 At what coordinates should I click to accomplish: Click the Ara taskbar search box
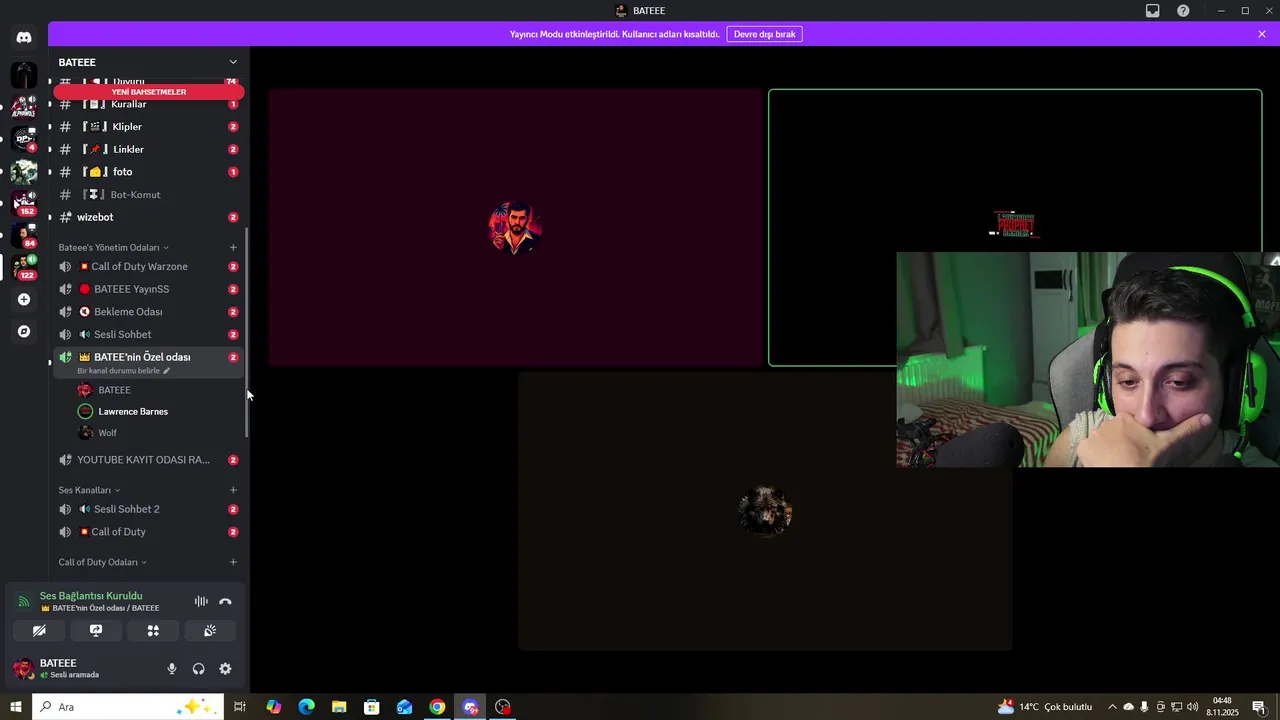coord(128,707)
